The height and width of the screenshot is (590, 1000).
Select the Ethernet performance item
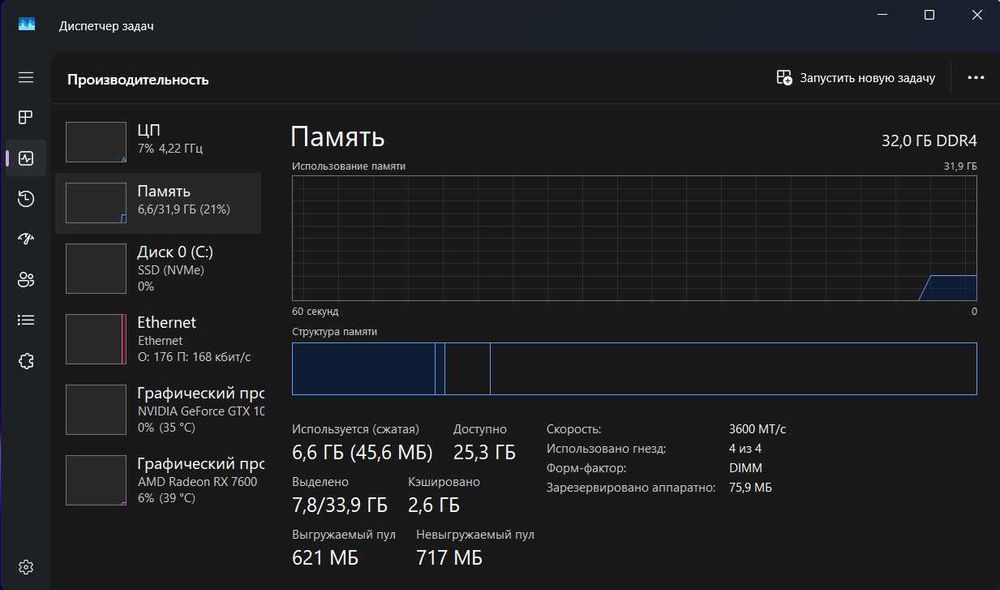tap(158, 339)
